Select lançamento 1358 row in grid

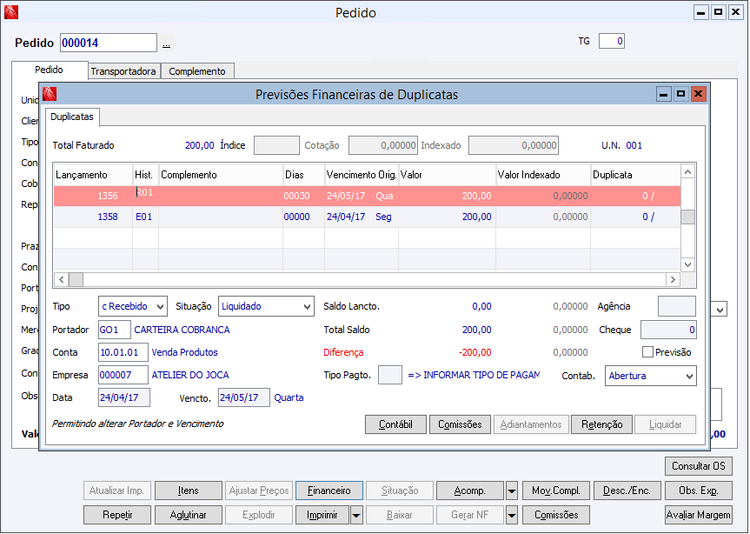108,216
